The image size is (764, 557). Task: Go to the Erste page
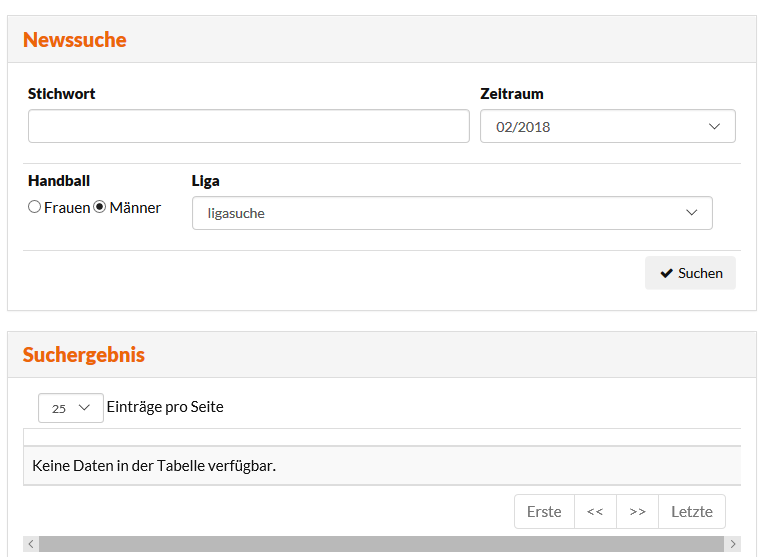pos(544,511)
